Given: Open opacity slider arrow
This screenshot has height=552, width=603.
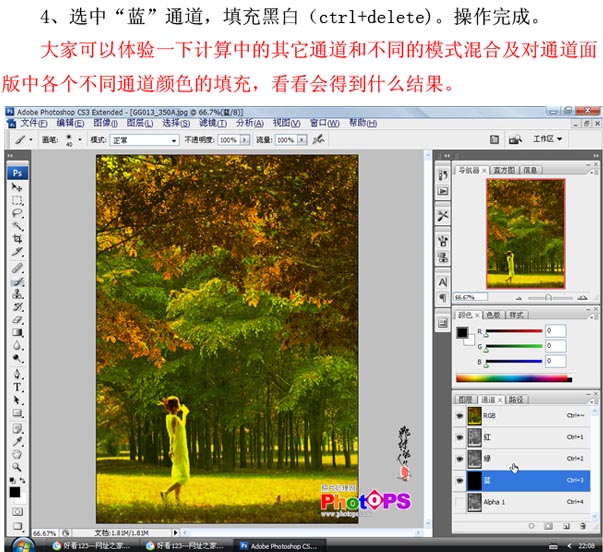Looking at the screenshot, I should [245, 140].
